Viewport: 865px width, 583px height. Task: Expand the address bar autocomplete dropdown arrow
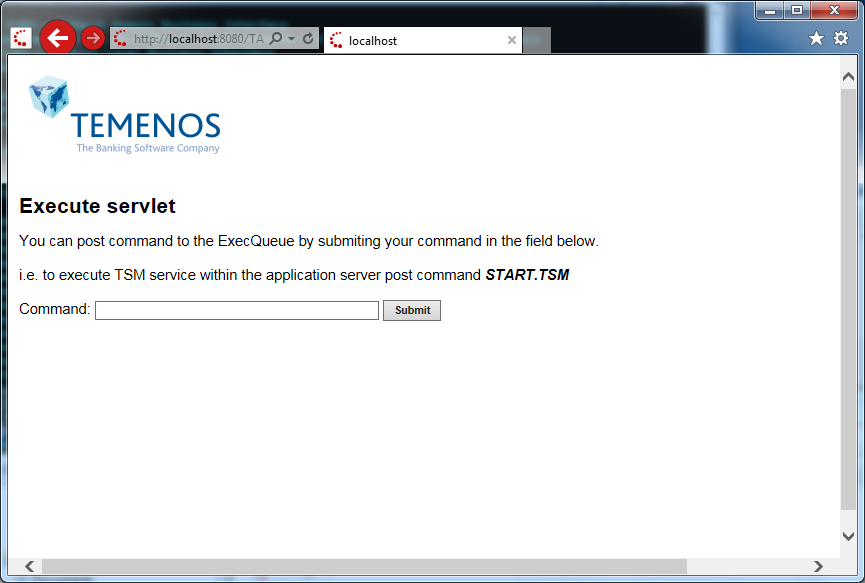[291, 39]
